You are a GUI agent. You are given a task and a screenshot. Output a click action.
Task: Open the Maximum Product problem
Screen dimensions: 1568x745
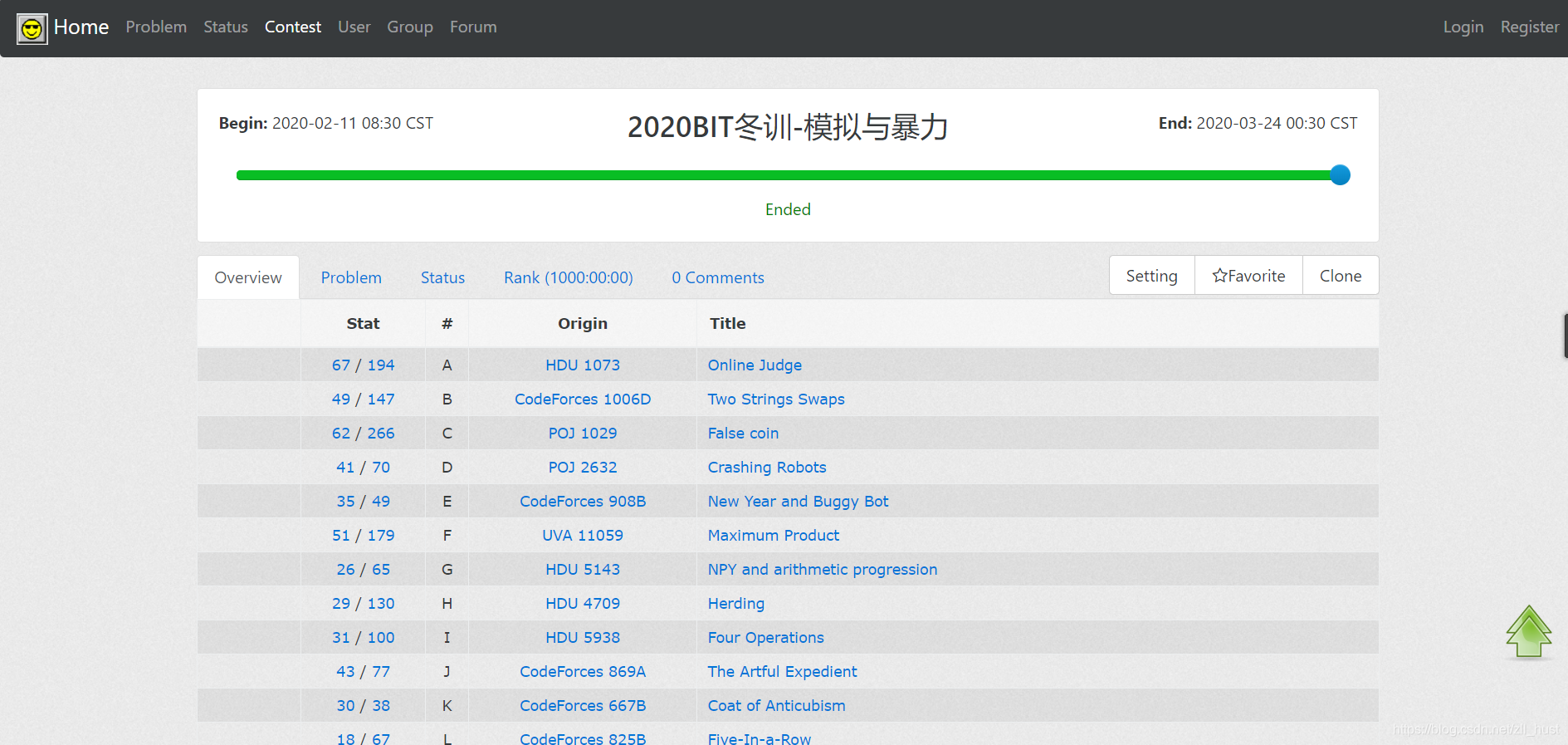[774, 535]
